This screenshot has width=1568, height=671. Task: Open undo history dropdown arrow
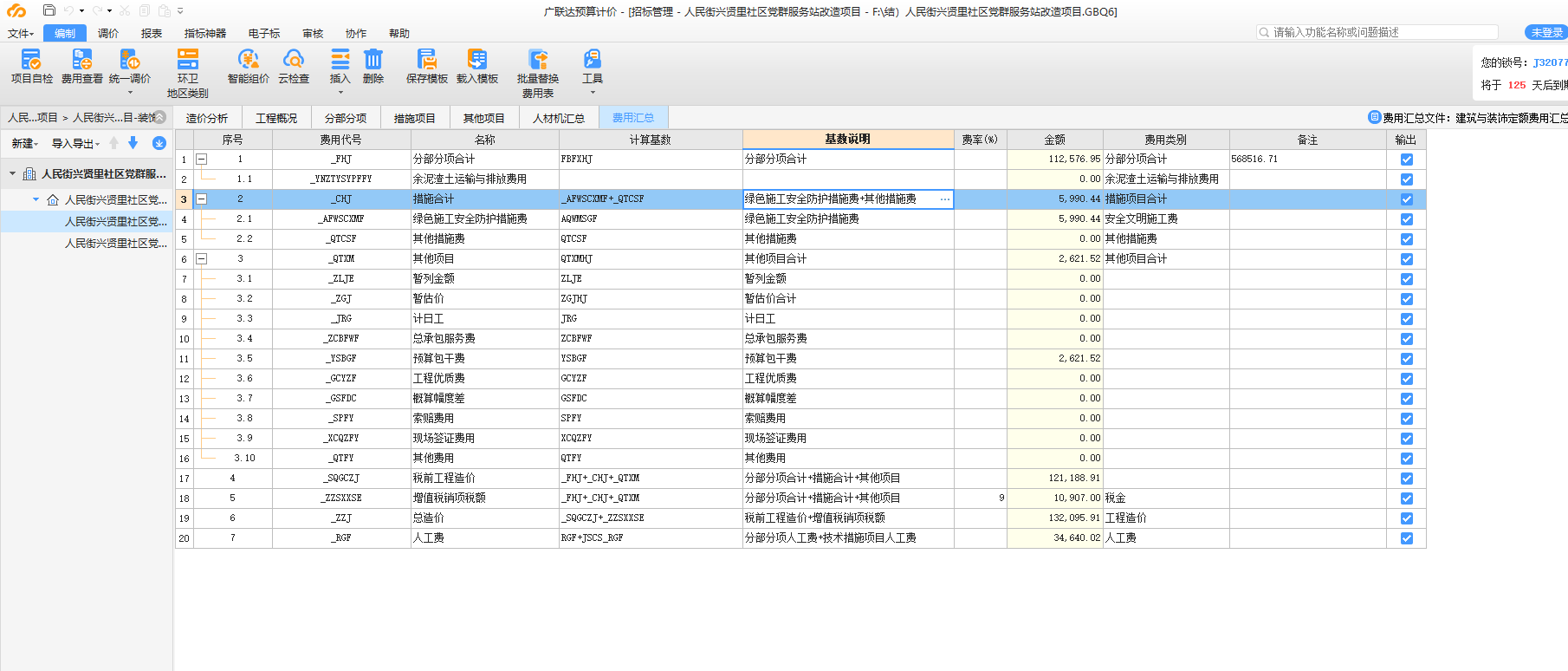81,10
